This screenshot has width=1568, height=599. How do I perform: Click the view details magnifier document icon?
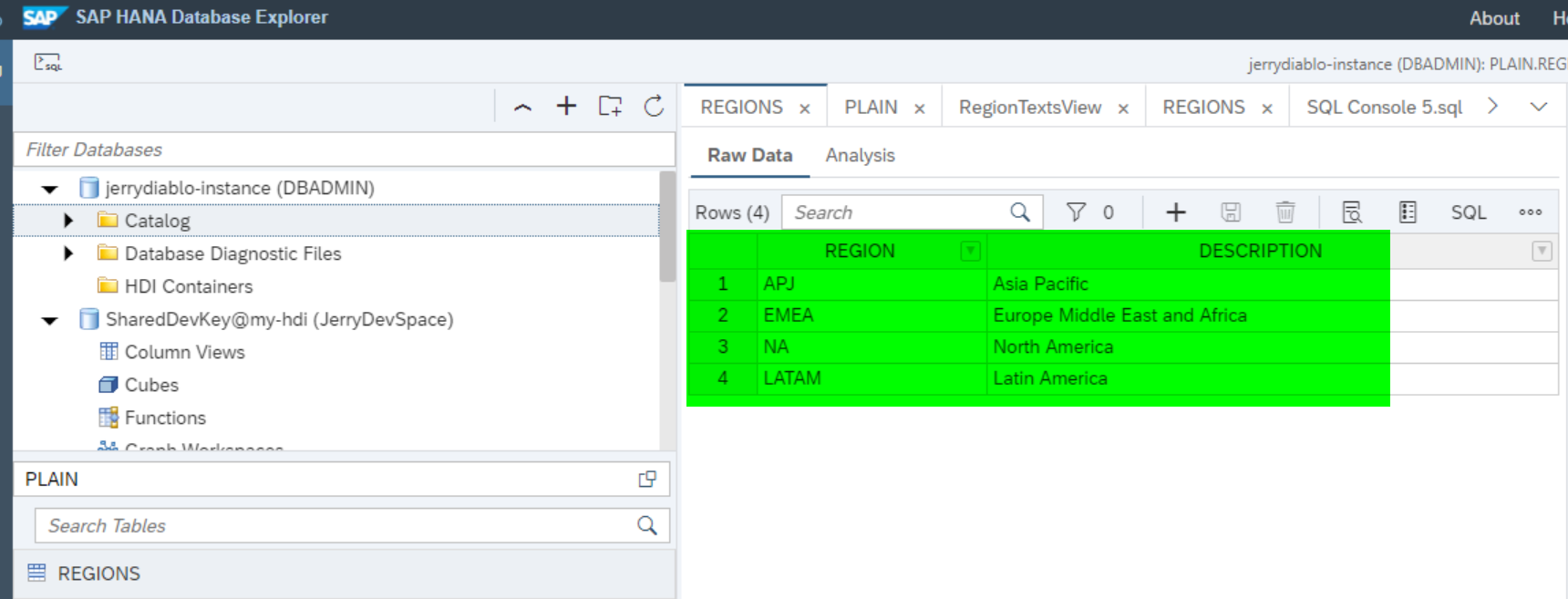pyautogui.click(x=1352, y=212)
